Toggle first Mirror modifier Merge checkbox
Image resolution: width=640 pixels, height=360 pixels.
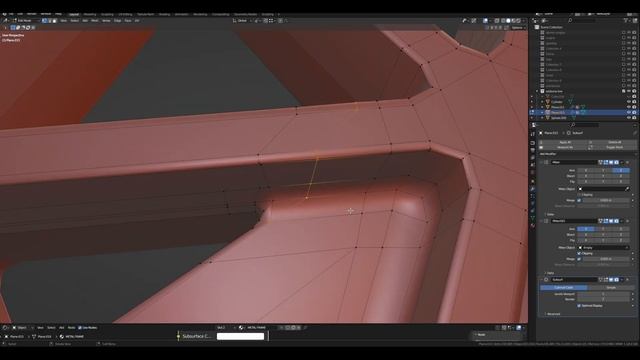click(x=579, y=200)
